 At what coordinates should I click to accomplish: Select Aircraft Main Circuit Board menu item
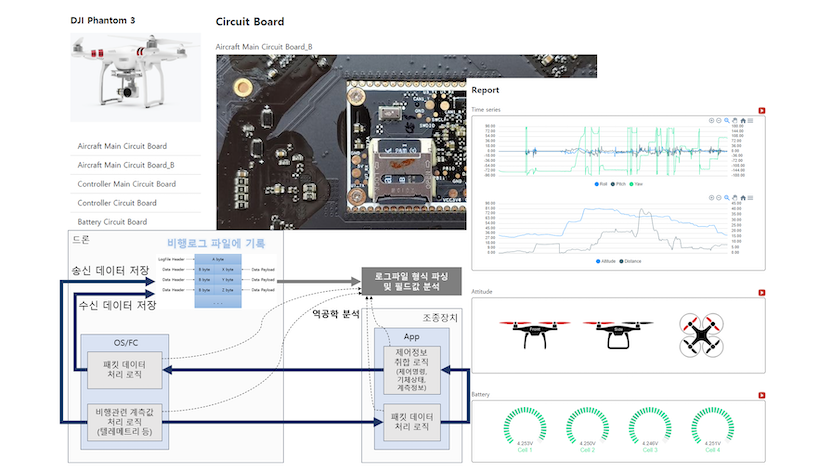122,146
